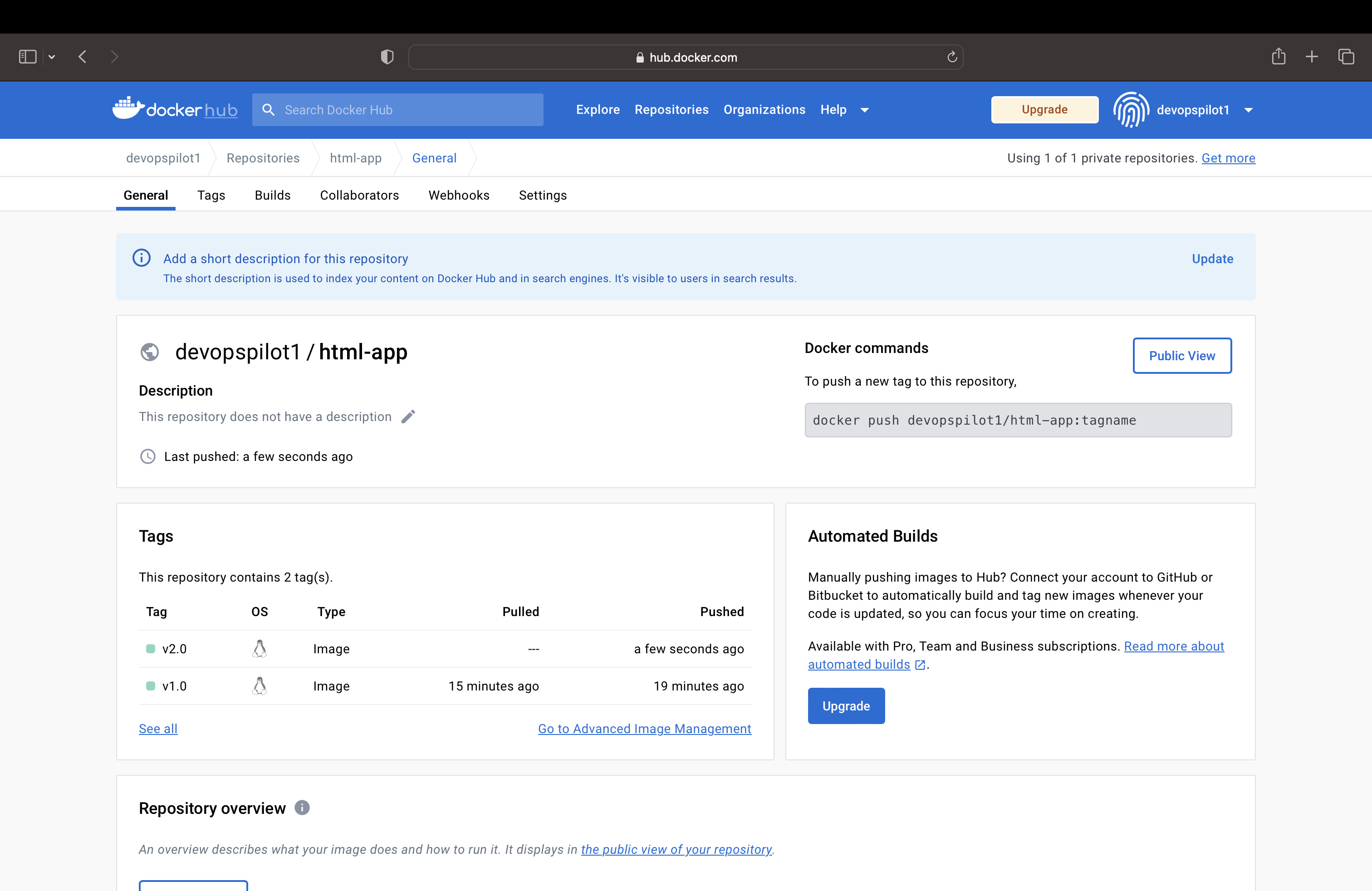Screen dimensions: 1372x891
Task: Open Read more about automated builds link
Action: pyautogui.click(x=1174, y=646)
